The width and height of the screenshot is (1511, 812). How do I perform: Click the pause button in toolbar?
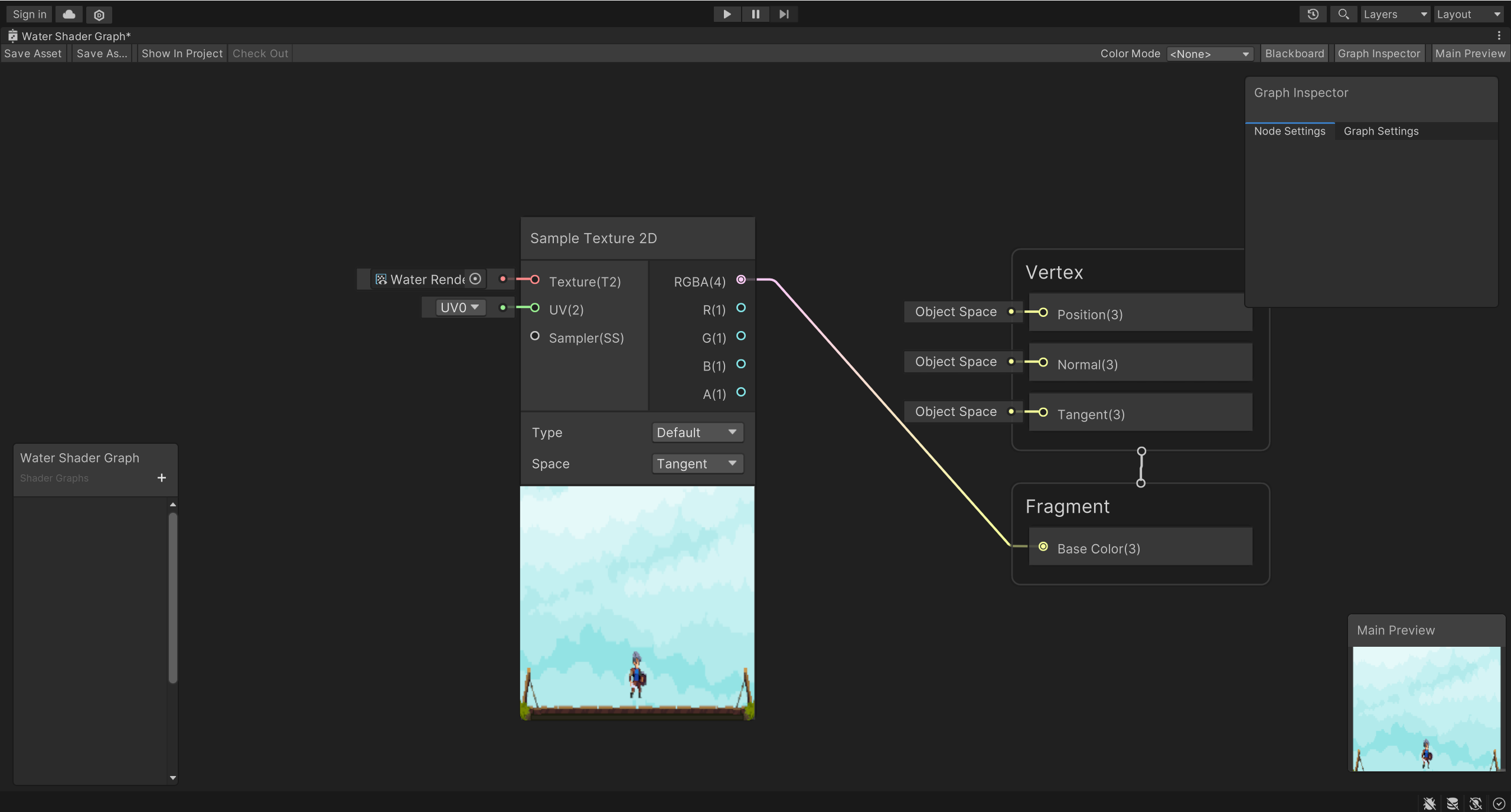[x=755, y=14]
